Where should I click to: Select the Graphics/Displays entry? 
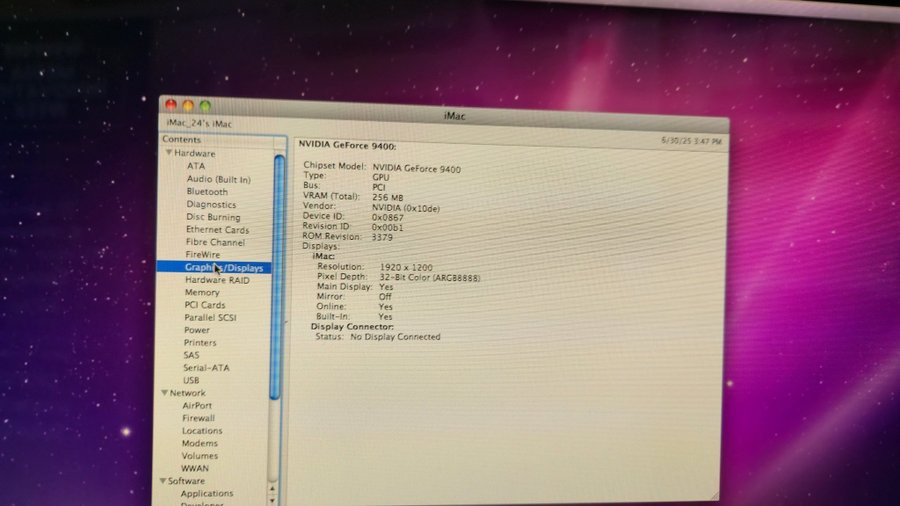[224, 268]
